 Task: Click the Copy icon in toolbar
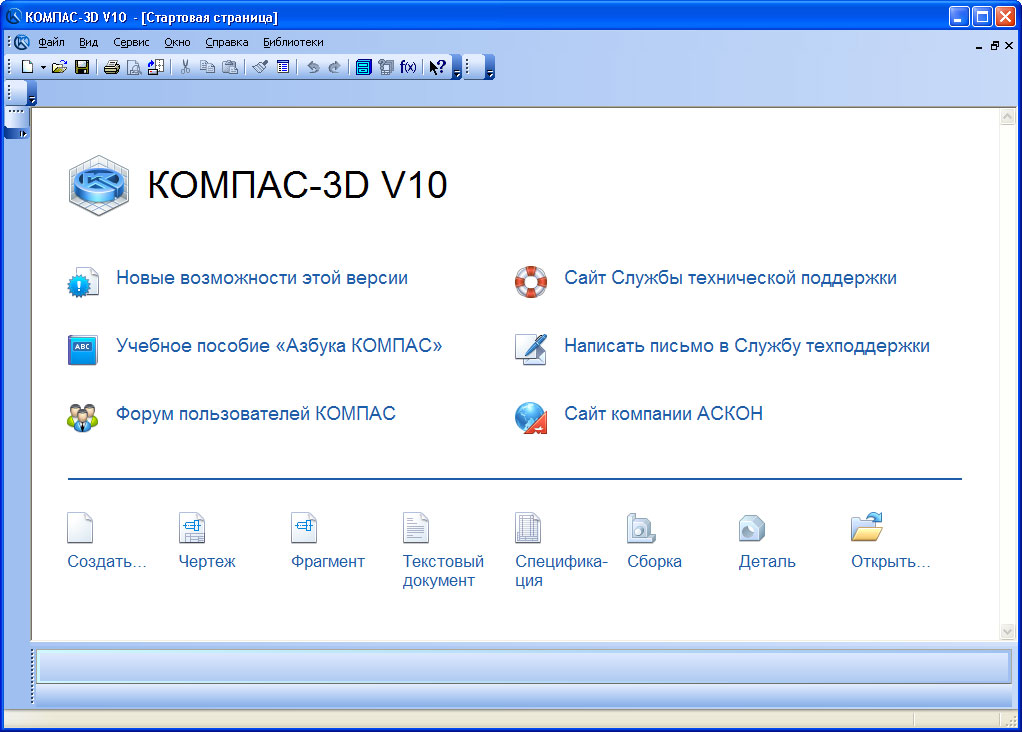(207, 67)
